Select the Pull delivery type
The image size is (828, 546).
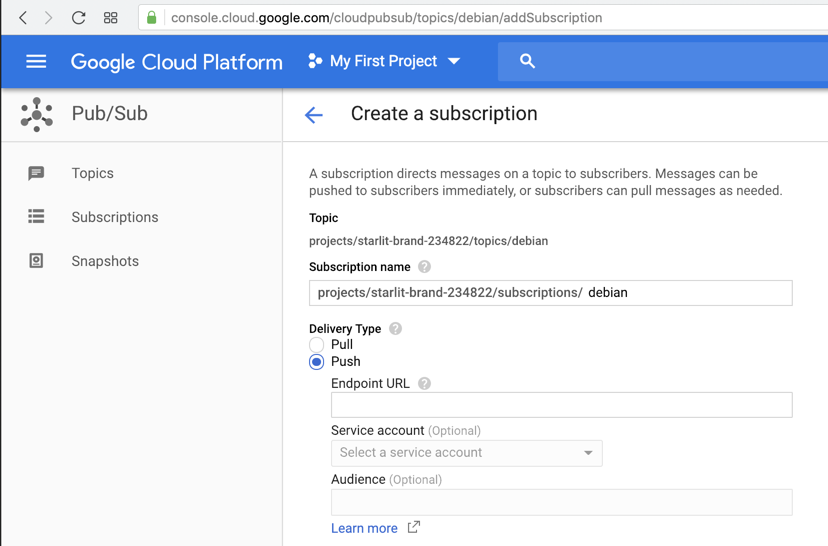click(x=317, y=345)
